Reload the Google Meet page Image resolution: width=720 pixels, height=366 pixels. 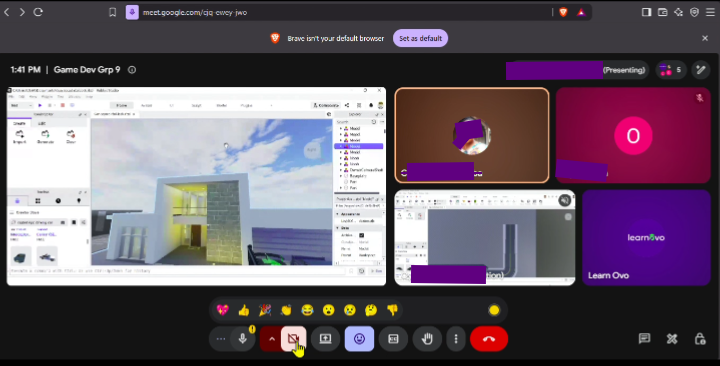coord(38,12)
